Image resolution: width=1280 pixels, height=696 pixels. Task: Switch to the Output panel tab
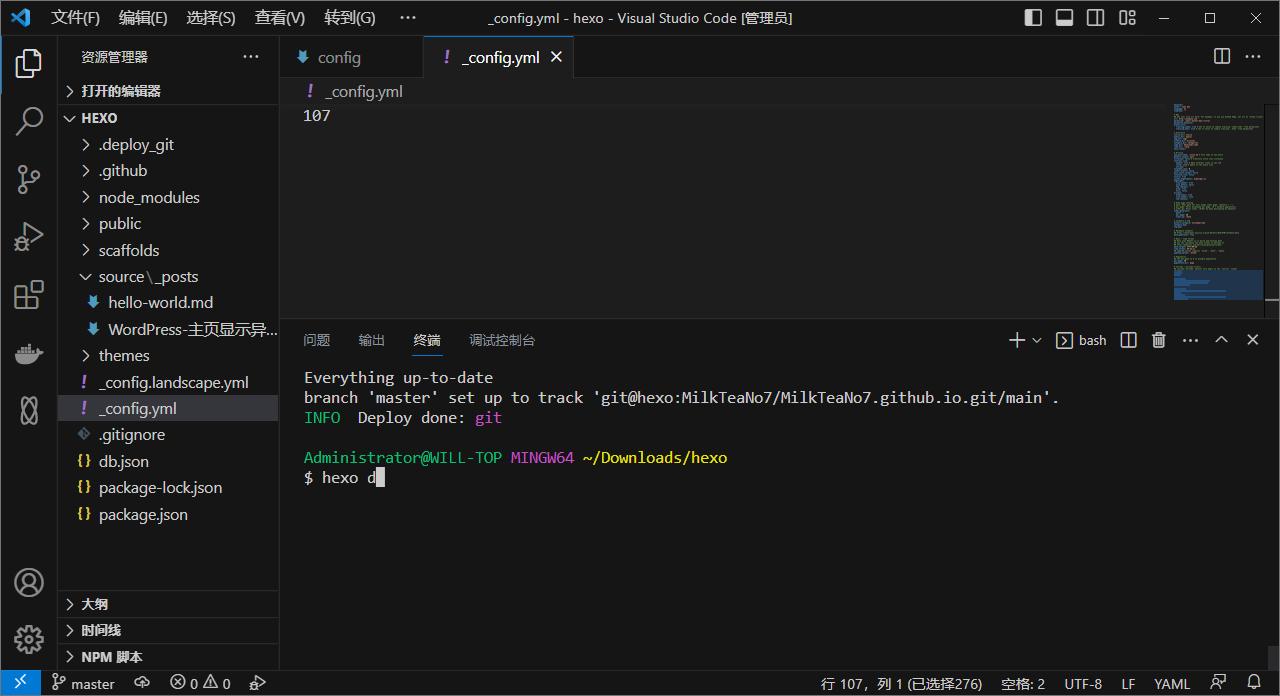[372, 340]
